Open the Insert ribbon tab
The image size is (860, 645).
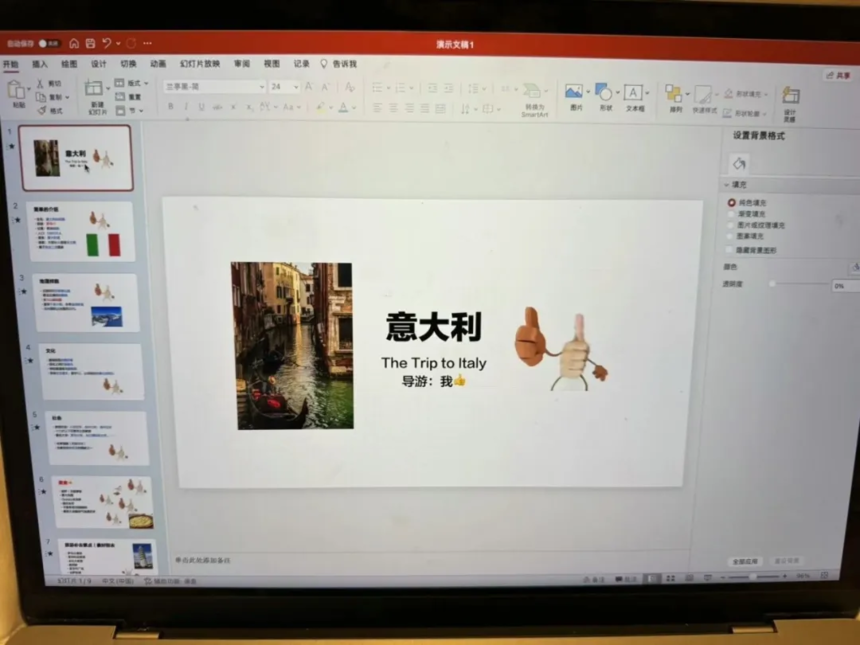[x=39, y=64]
